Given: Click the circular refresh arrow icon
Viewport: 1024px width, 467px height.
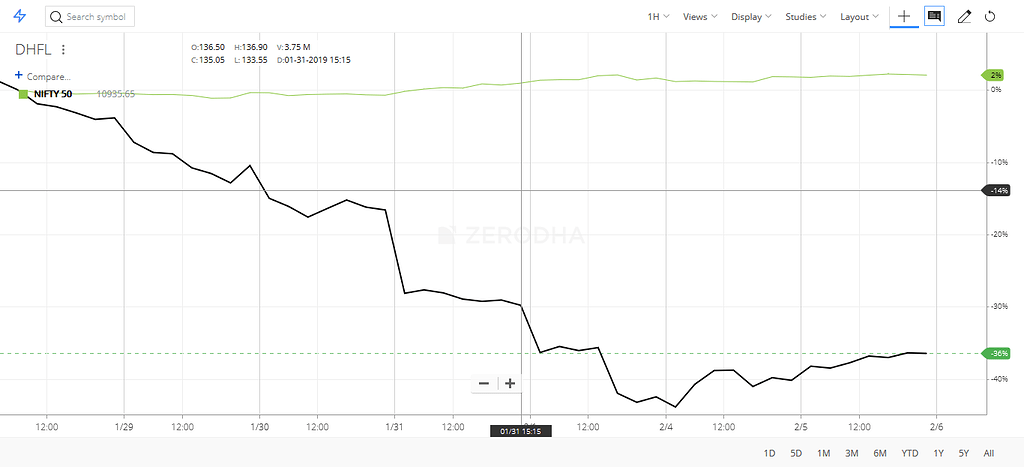Looking at the screenshot, I should (x=990, y=17).
